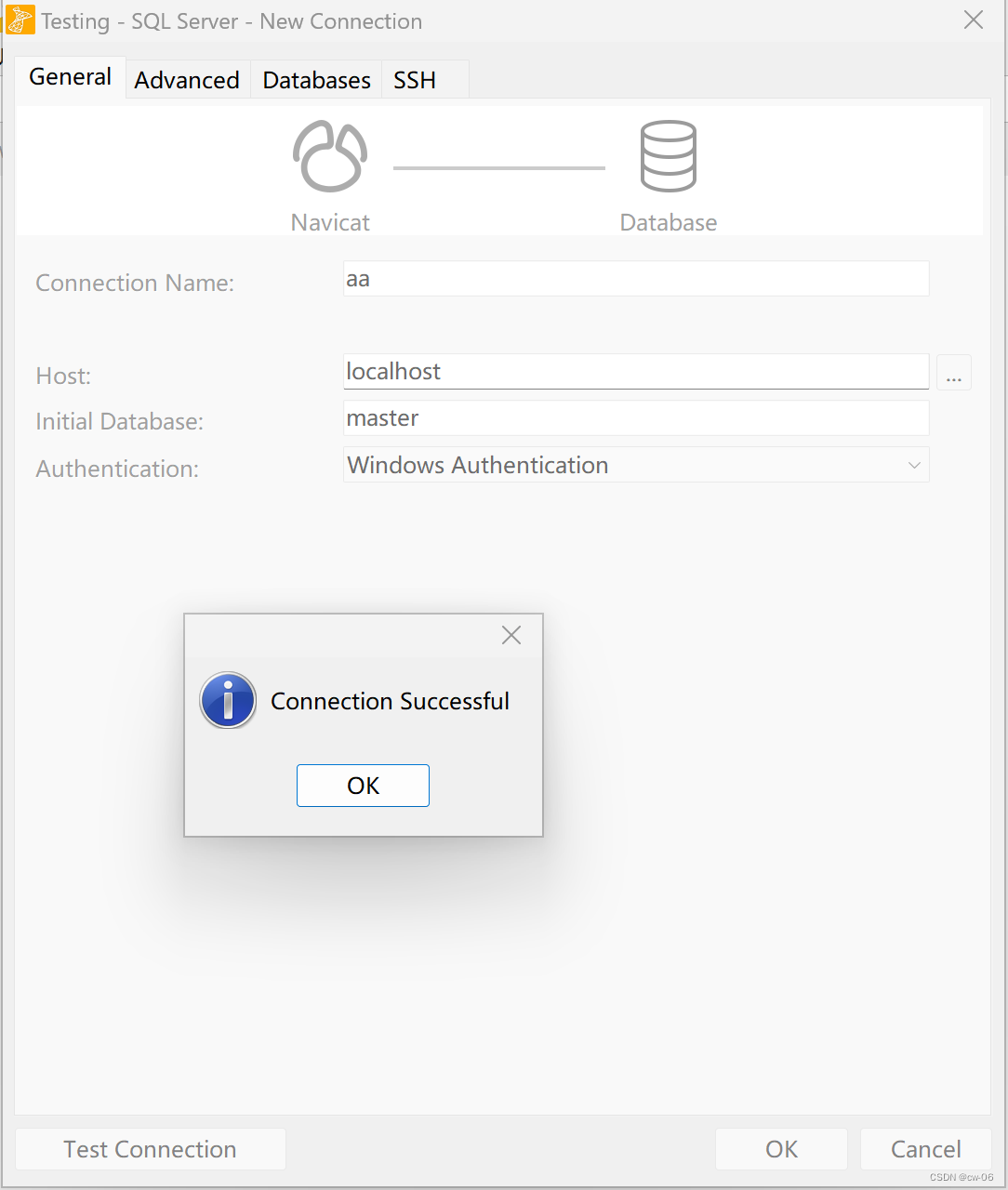This screenshot has width=1008, height=1190.
Task: Click the Database cylinder icon
Action: [x=669, y=156]
